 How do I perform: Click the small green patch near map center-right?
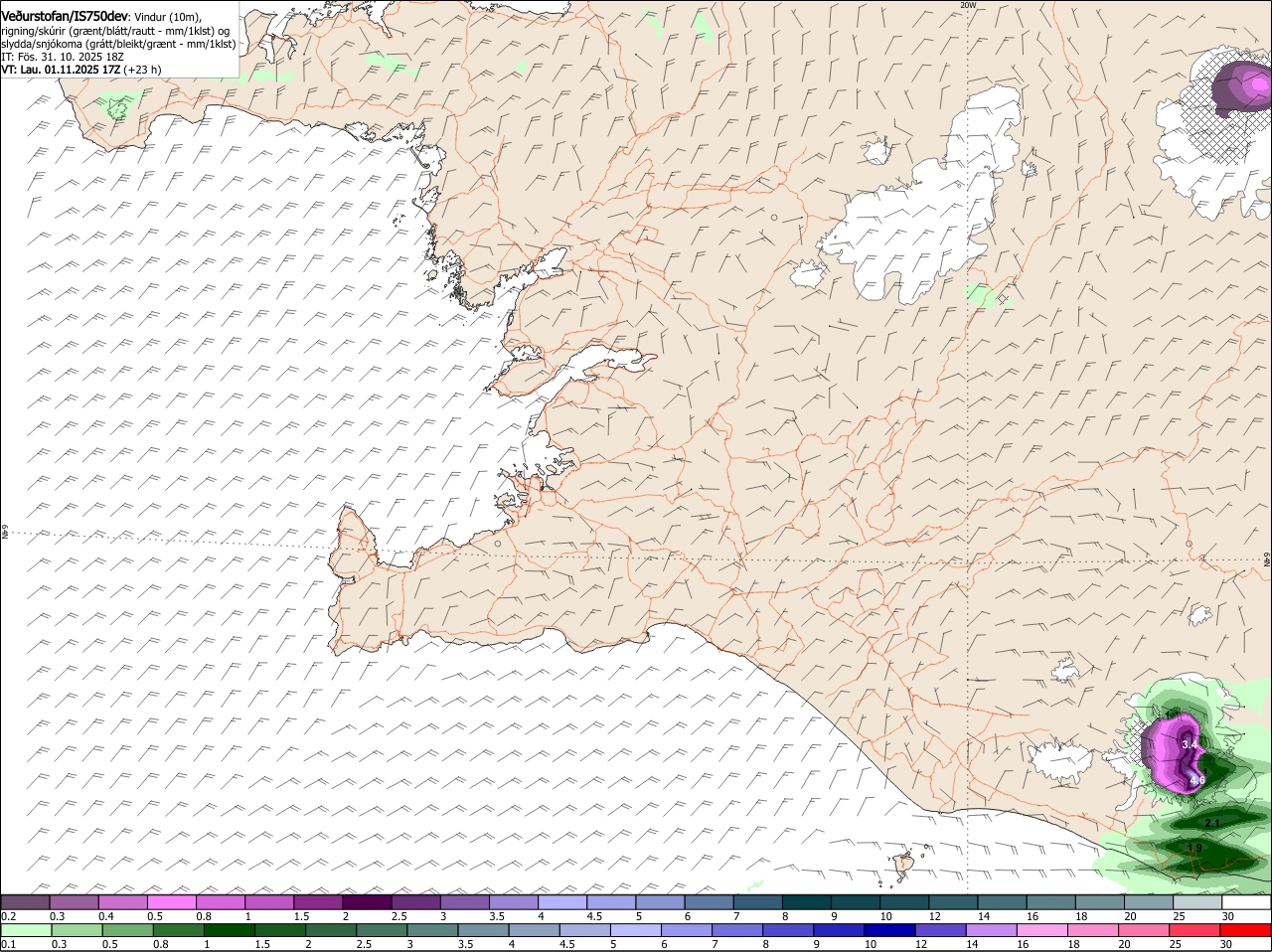(x=982, y=295)
